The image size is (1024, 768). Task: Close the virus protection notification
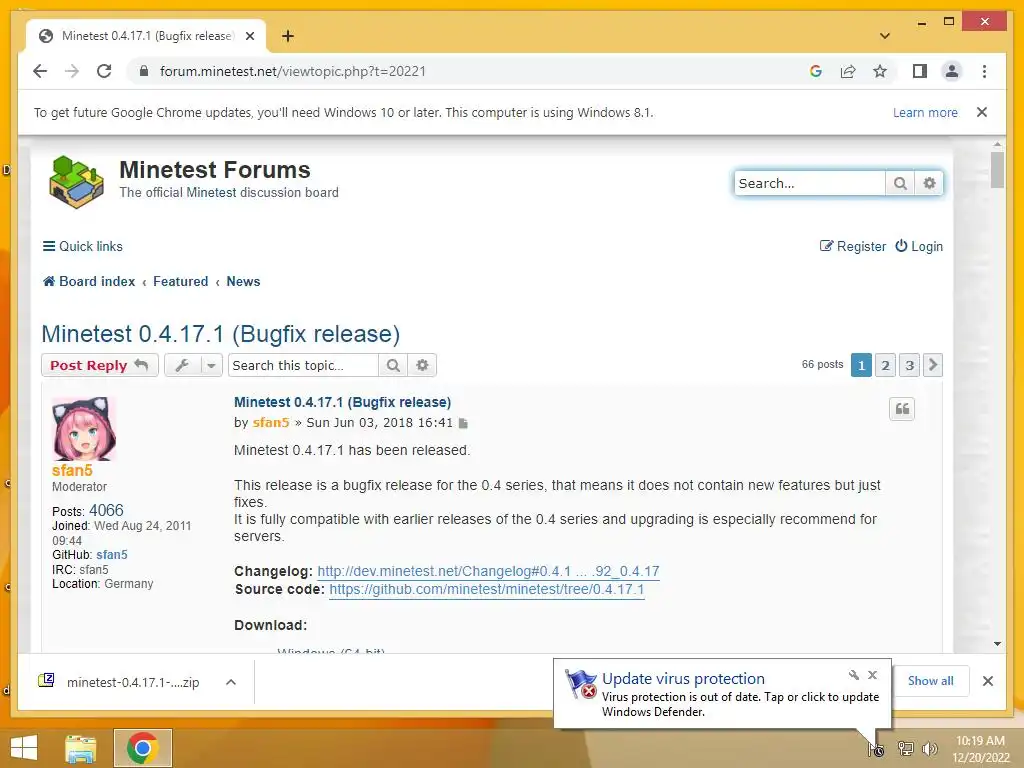click(x=872, y=675)
